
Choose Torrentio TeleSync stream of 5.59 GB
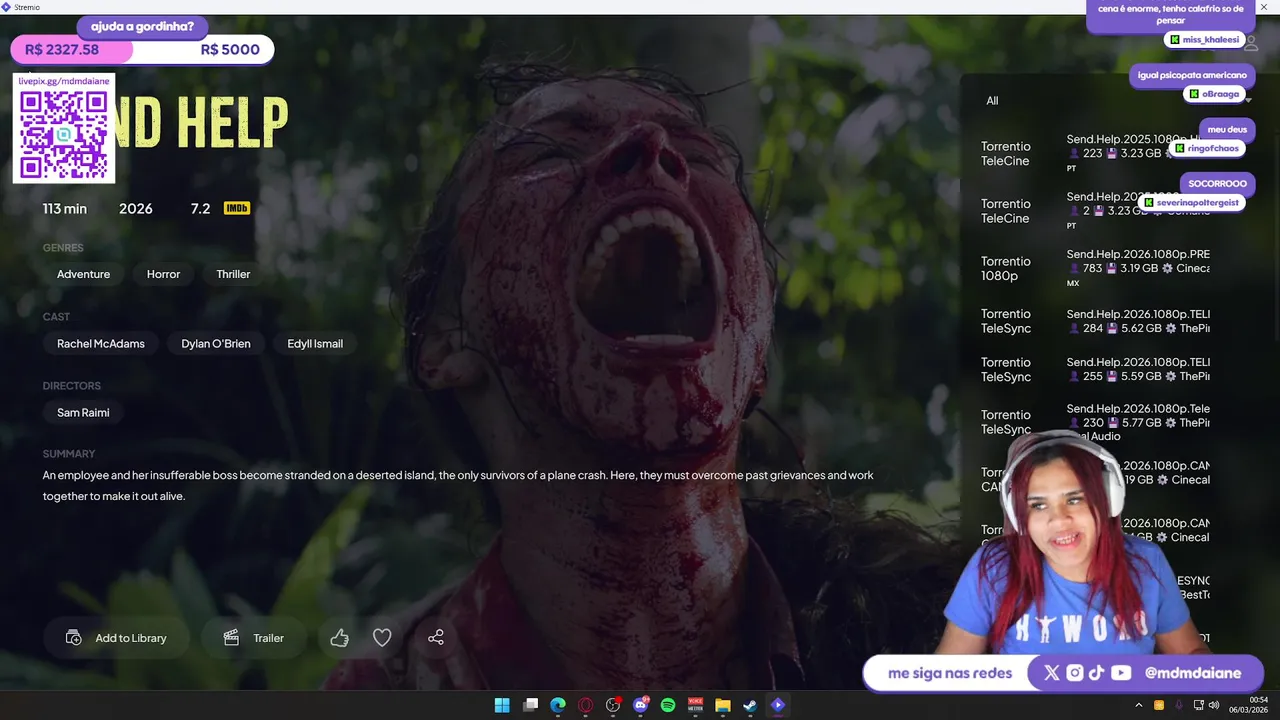pyautogui.click(x=1095, y=369)
